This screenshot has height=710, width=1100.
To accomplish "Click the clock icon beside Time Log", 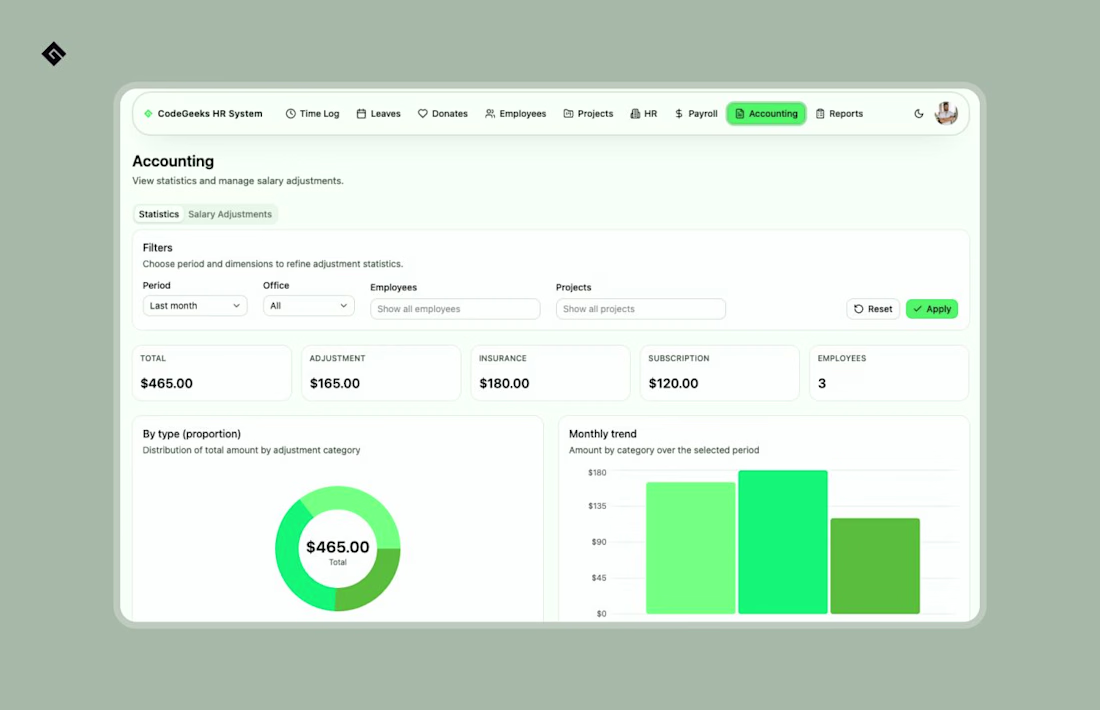I will [x=290, y=114].
